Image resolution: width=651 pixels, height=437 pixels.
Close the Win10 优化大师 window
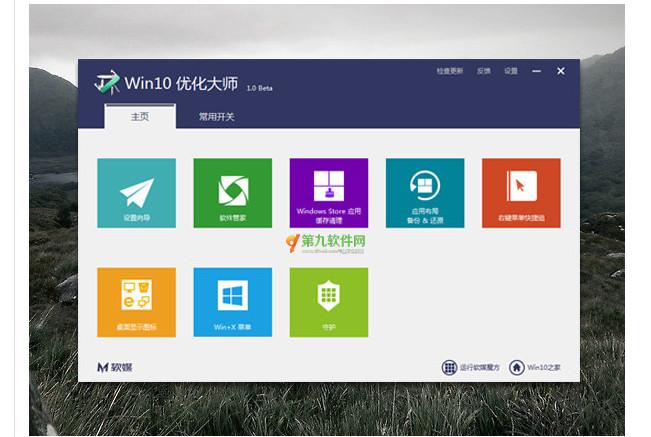pos(560,71)
